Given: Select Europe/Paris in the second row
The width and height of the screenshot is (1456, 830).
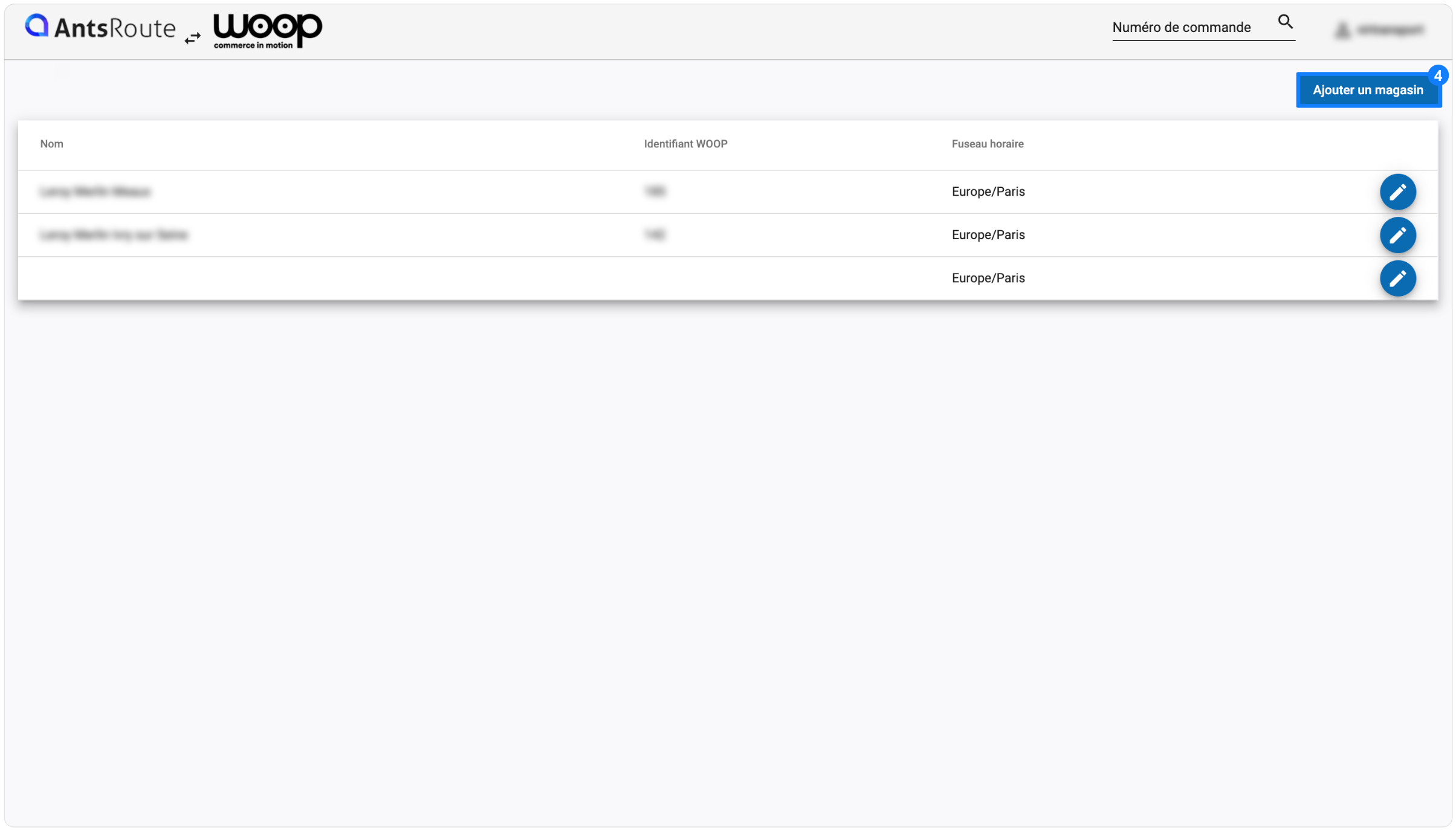Looking at the screenshot, I should [988, 235].
